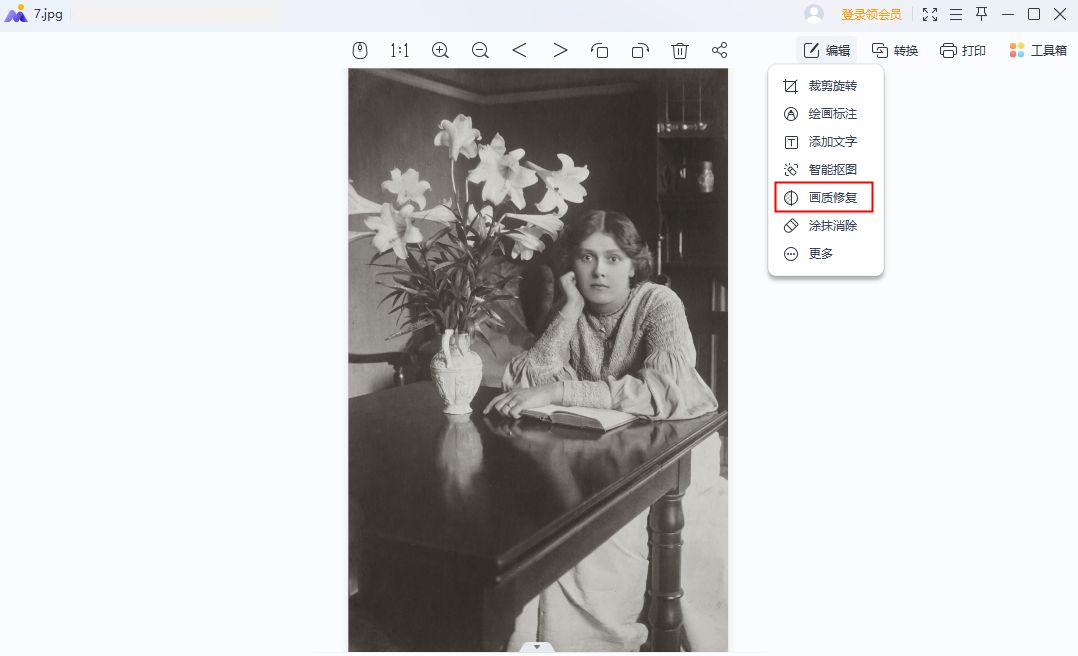The width and height of the screenshot is (1078, 656).
Task: Open the 工具箱 toolbox
Action: [x=1038, y=50]
